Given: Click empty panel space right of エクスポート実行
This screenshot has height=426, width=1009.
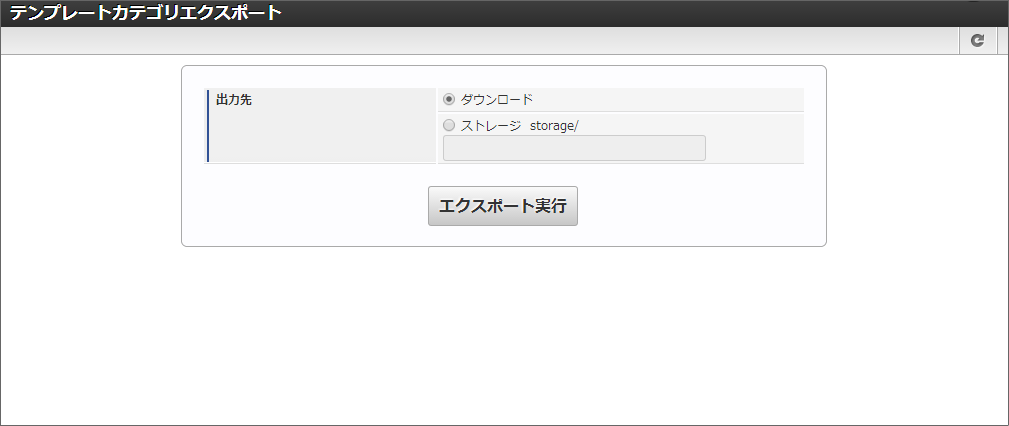Looking at the screenshot, I should point(700,206).
